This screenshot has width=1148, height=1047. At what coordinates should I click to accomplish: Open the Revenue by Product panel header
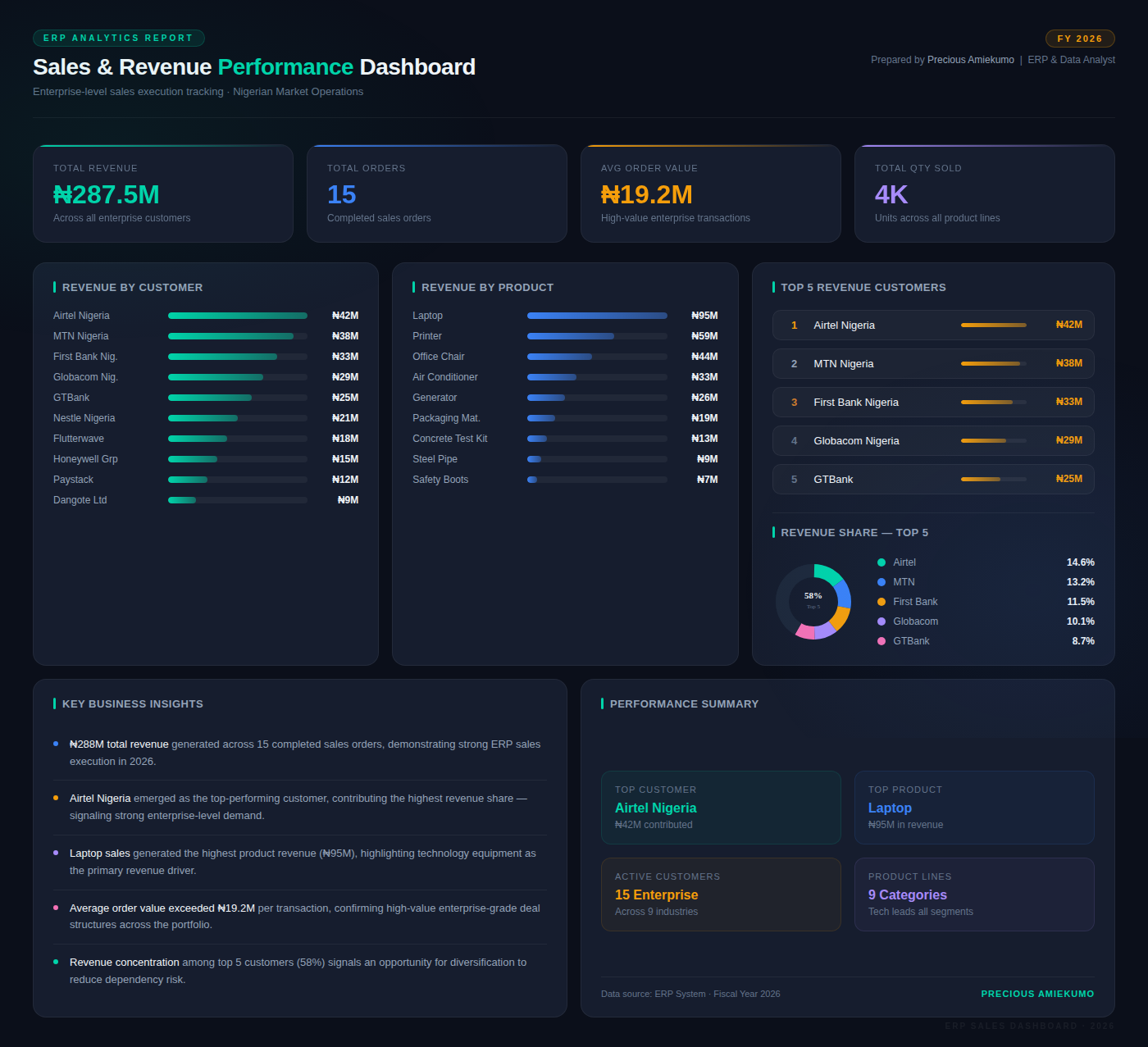487,287
